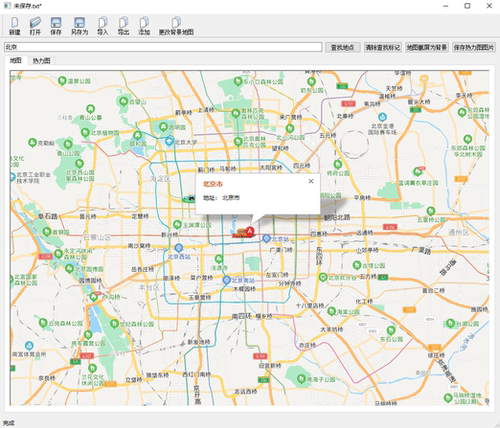Click the 添加 (Add) toolbar icon
Screen dimensions: 500x428
tap(144, 26)
